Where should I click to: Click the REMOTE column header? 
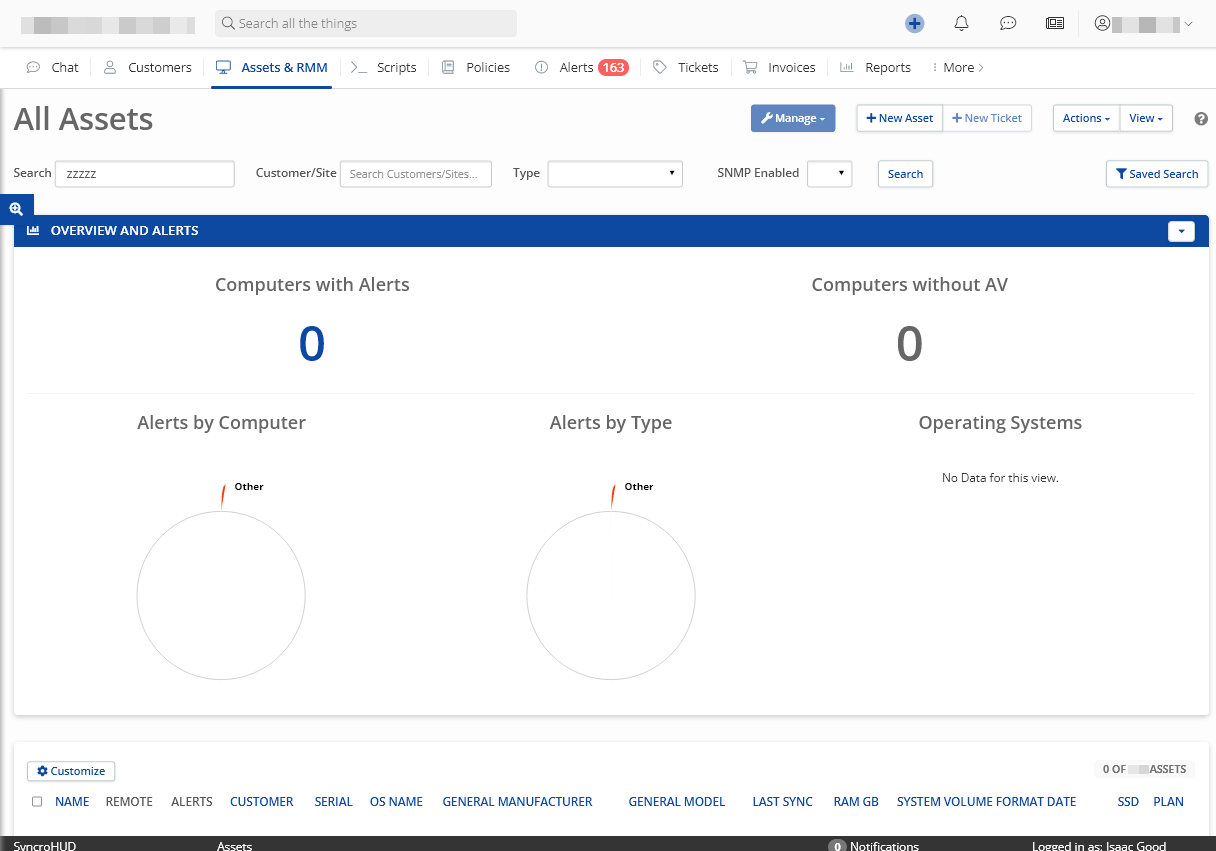pyautogui.click(x=129, y=801)
